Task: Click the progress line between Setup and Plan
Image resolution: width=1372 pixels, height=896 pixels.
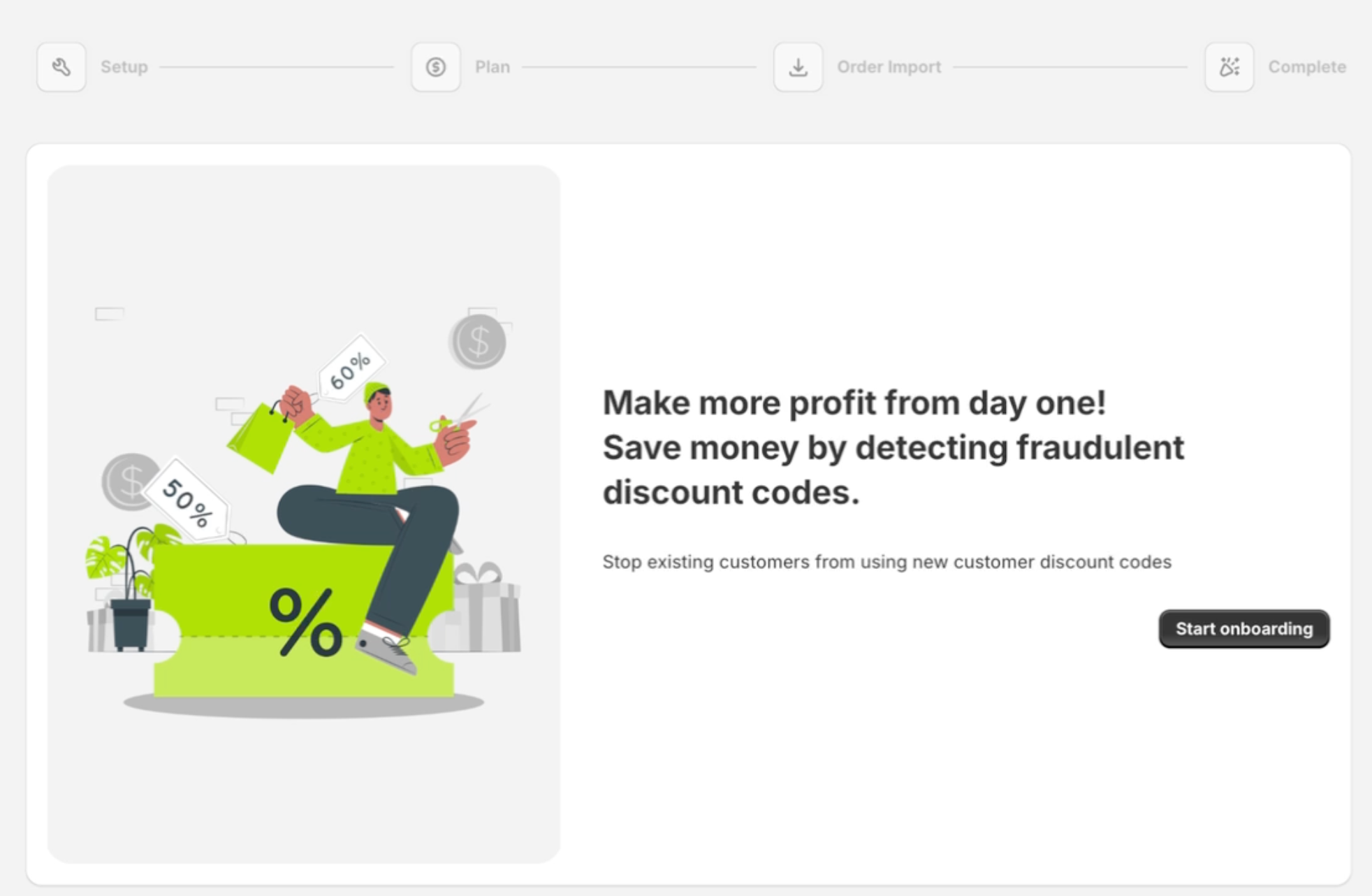Action: (277, 67)
